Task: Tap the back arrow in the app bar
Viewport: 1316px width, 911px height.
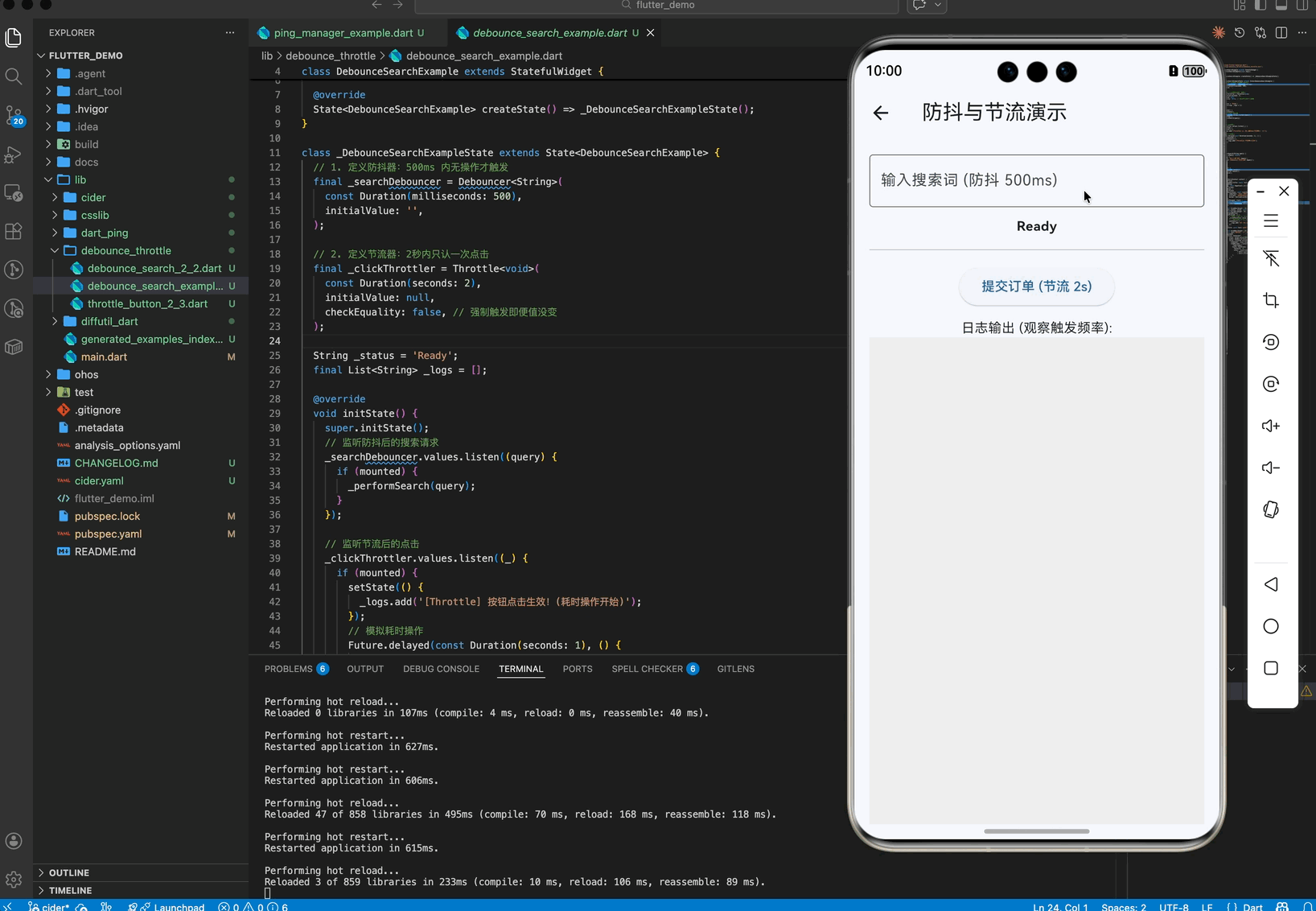Action: (881, 113)
